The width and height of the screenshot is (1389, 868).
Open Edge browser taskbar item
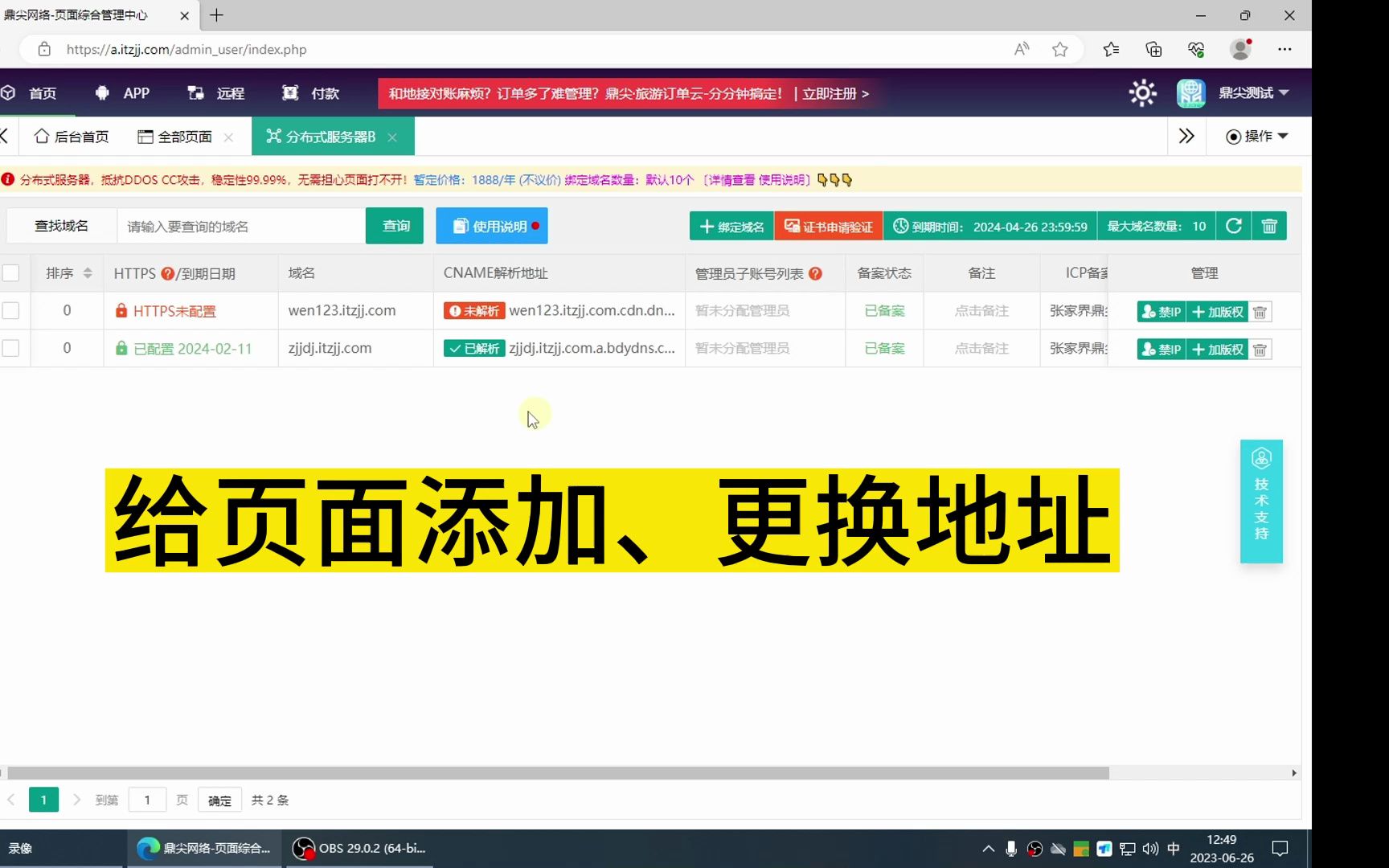[204, 848]
